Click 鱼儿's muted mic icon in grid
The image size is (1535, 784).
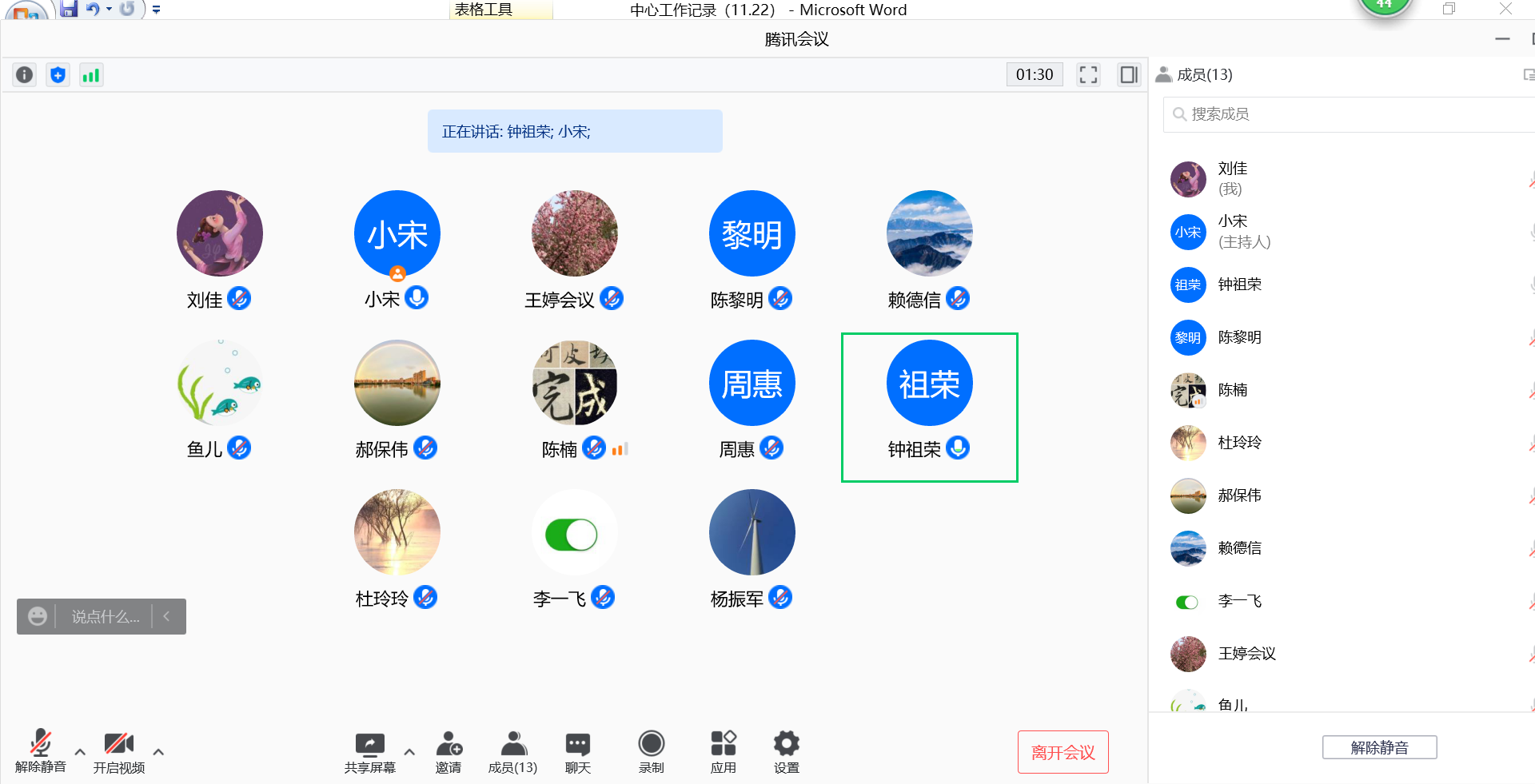[x=239, y=448]
